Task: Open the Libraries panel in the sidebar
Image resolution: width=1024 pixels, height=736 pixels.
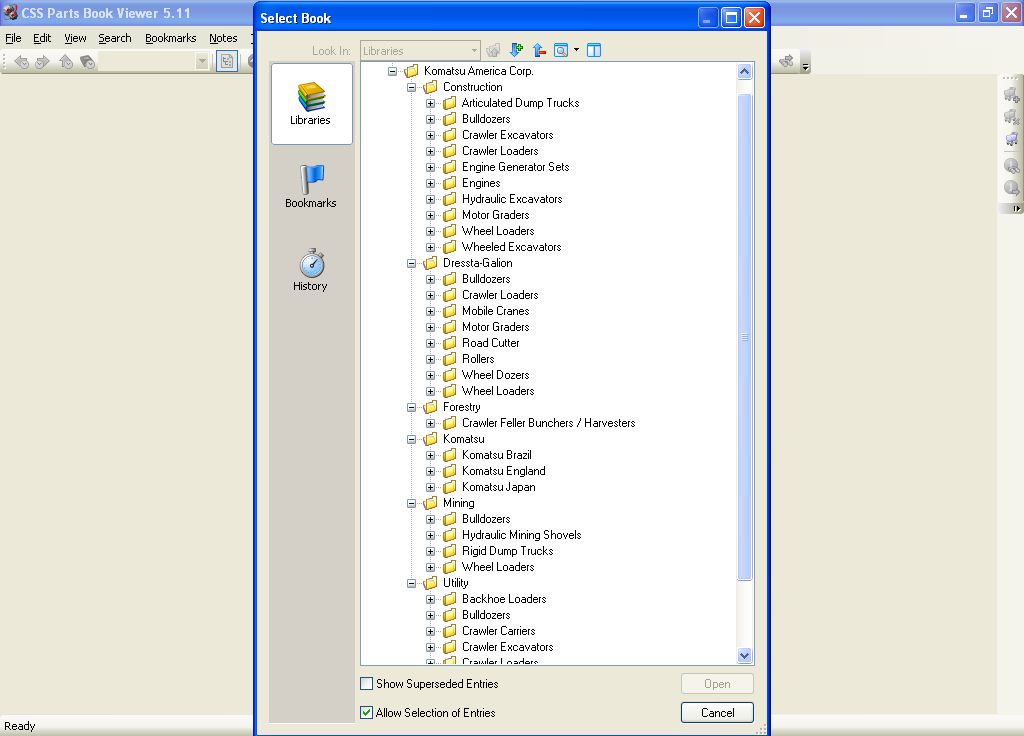Action: 312,104
